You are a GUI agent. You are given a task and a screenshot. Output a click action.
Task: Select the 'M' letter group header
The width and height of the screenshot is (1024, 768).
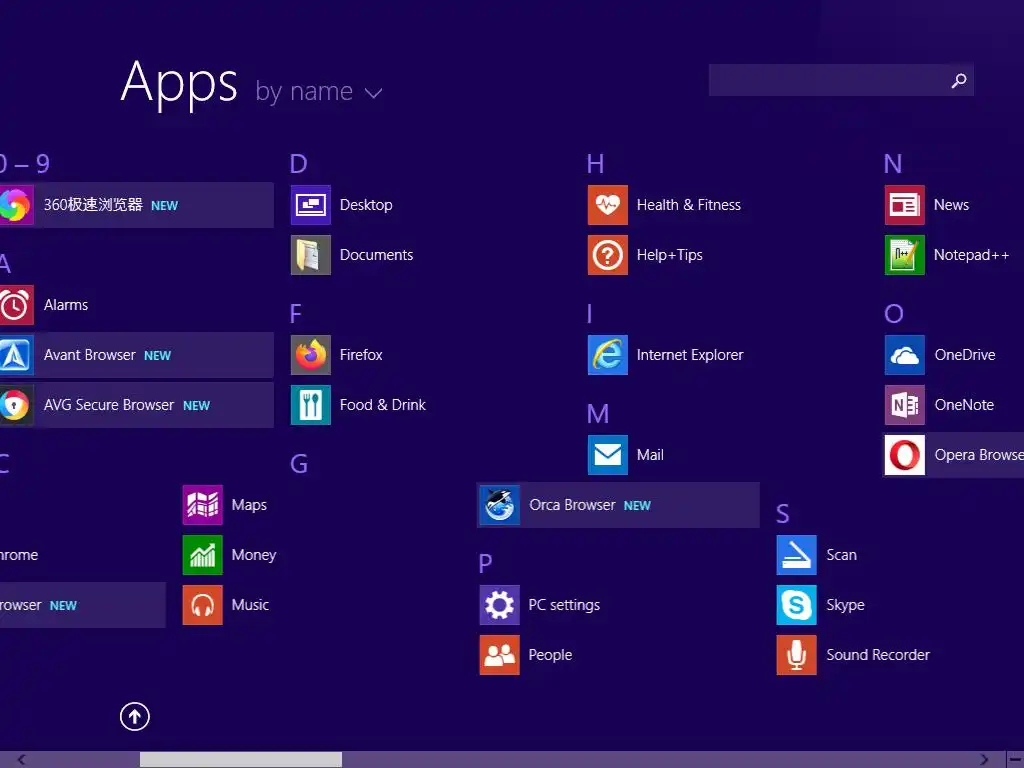click(x=598, y=414)
